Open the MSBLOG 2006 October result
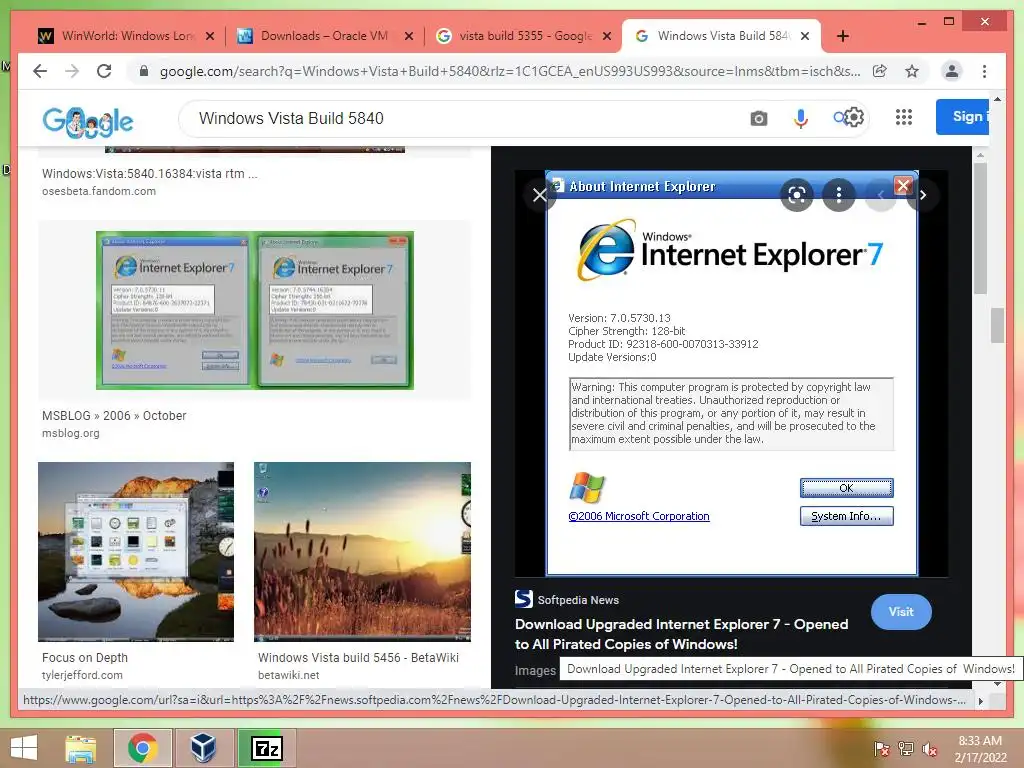This screenshot has height=768, width=1024. click(x=114, y=415)
